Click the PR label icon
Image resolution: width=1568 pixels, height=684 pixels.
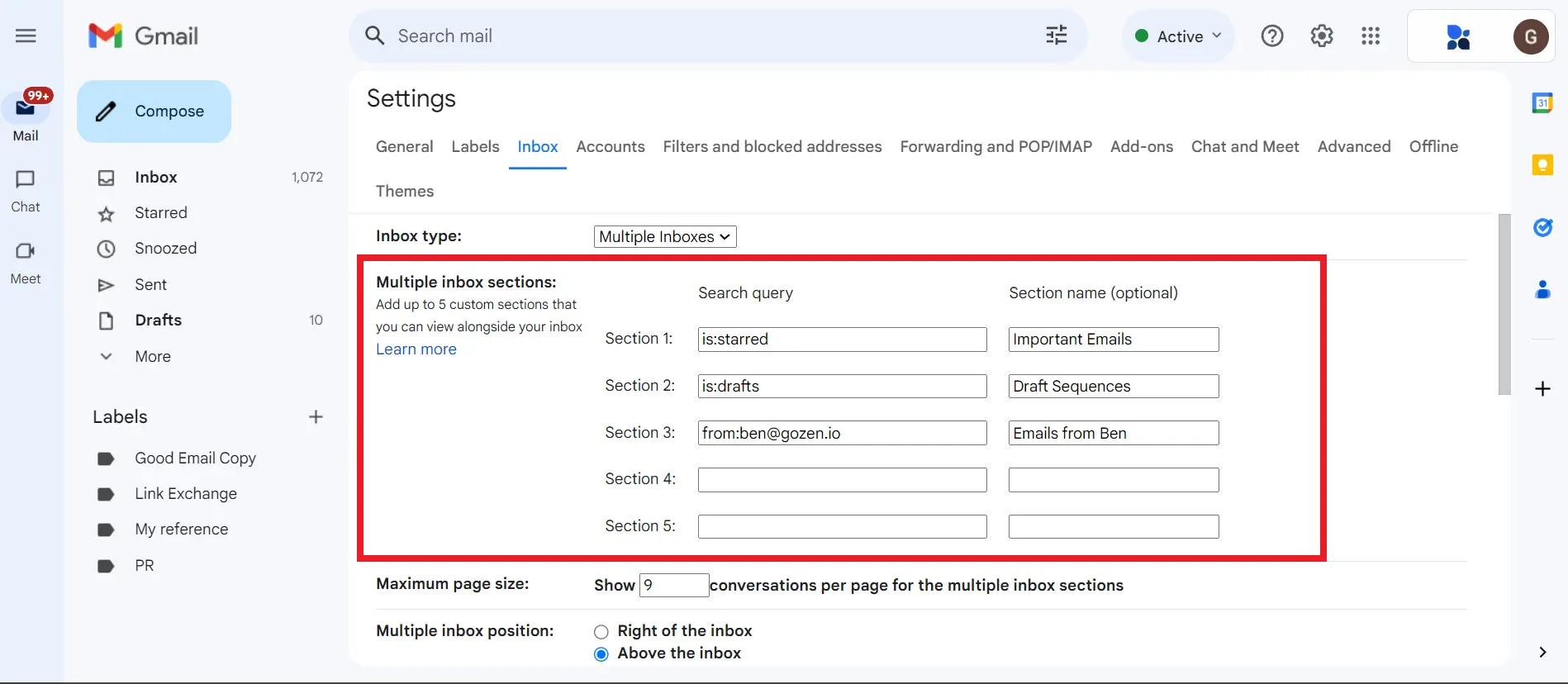(x=106, y=566)
